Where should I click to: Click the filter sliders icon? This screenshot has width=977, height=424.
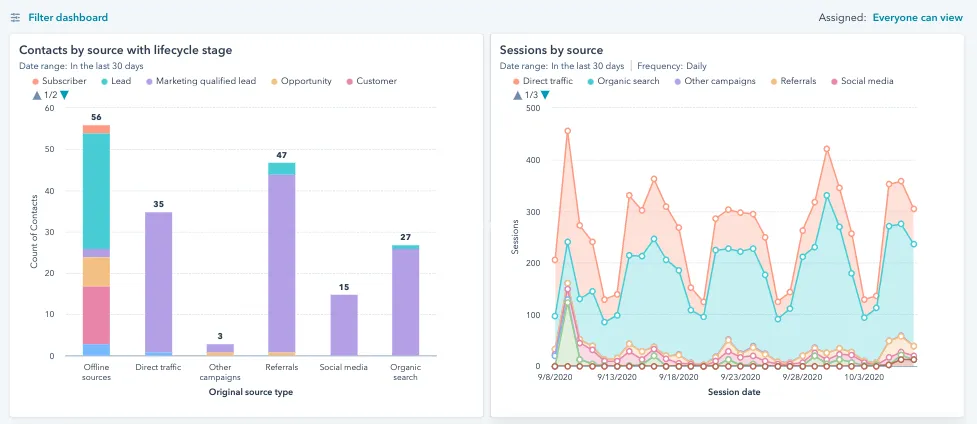pos(16,18)
